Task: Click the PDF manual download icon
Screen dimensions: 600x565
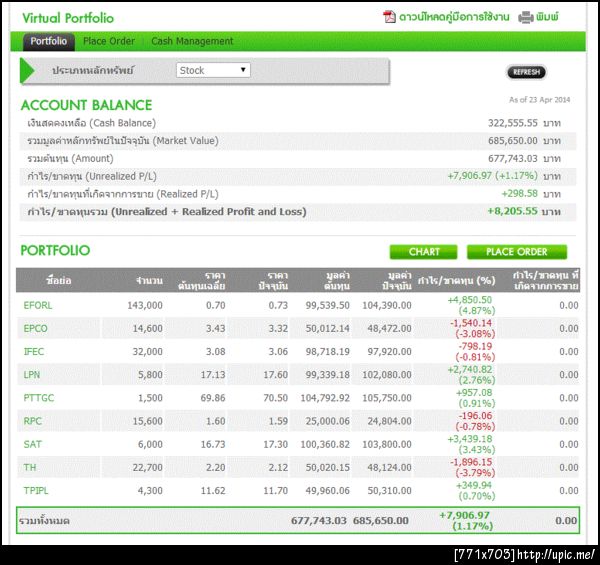Action: click(x=389, y=17)
